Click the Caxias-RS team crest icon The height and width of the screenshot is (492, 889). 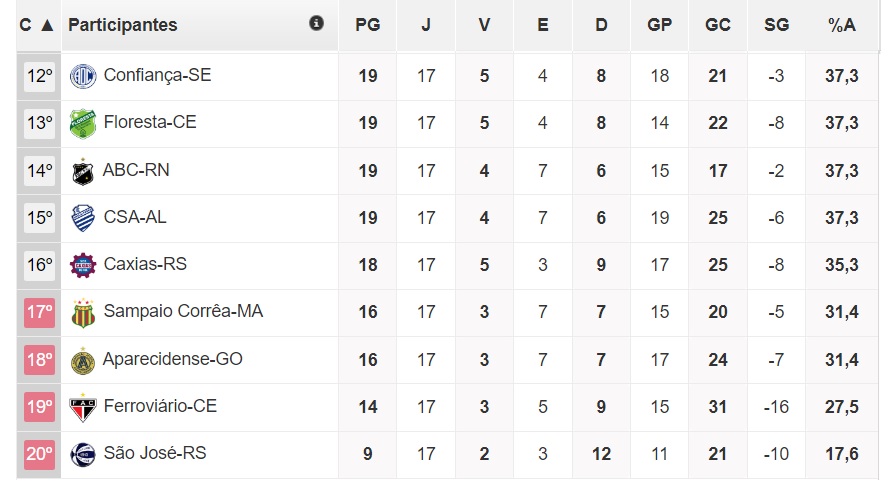pyautogui.click(x=82, y=265)
